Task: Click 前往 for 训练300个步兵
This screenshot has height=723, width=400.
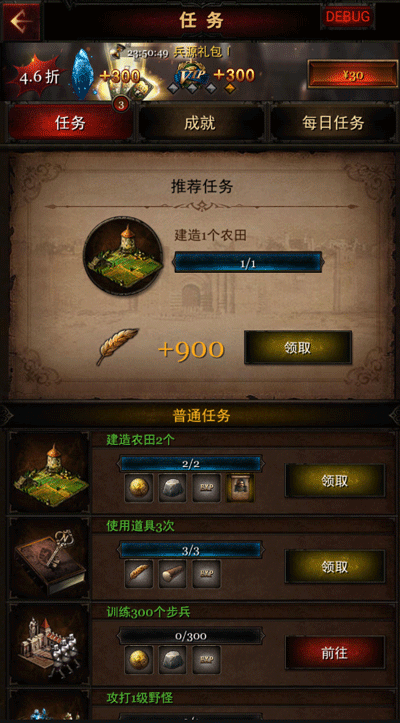Action: coord(335,652)
